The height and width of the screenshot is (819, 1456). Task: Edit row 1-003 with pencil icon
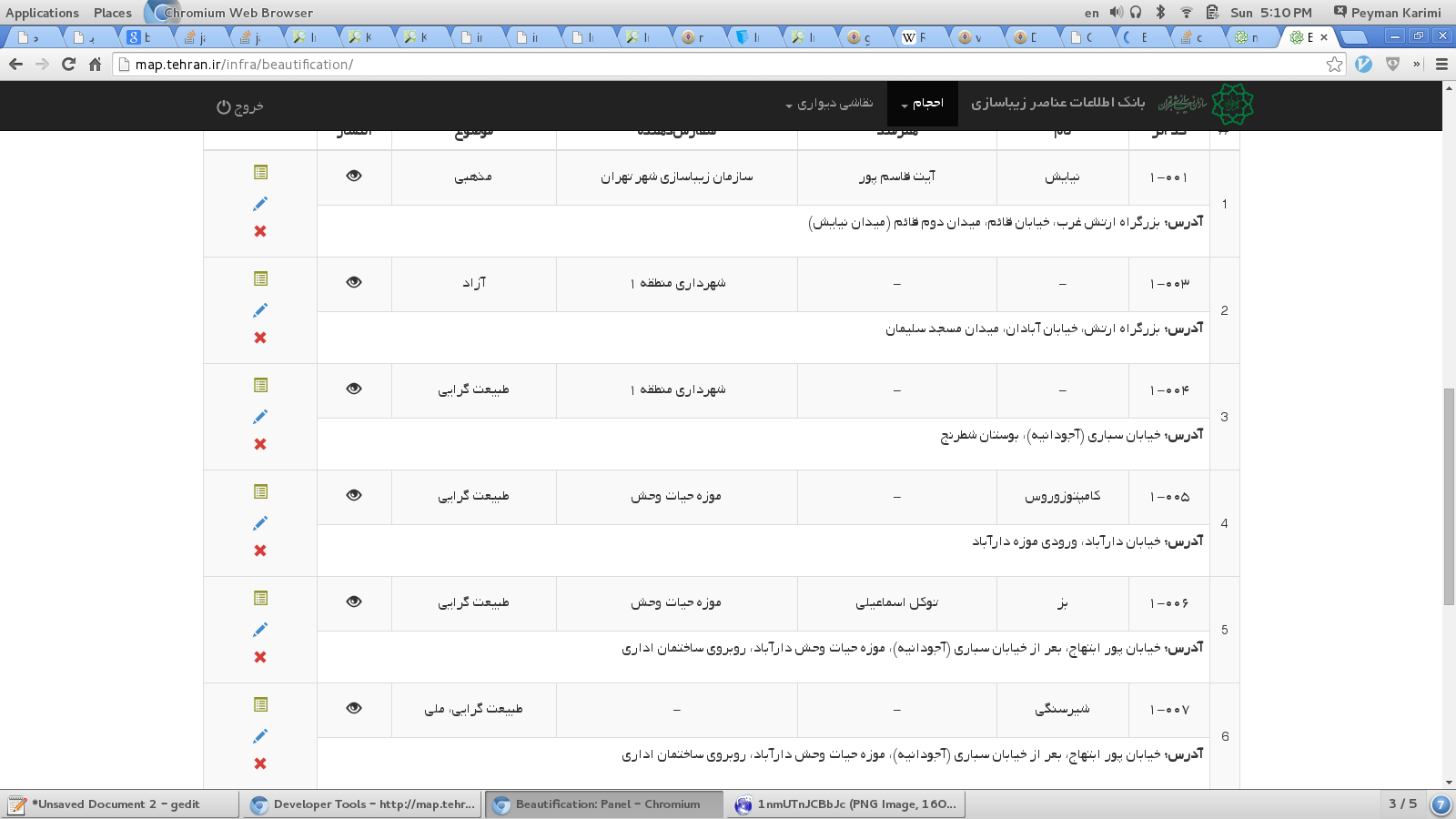pos(260,310)
